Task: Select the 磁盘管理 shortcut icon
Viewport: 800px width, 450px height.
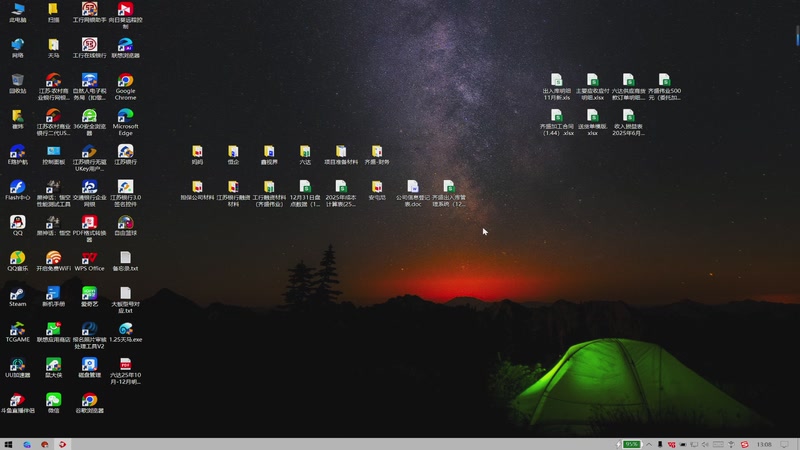Action: tap(89, 367)
